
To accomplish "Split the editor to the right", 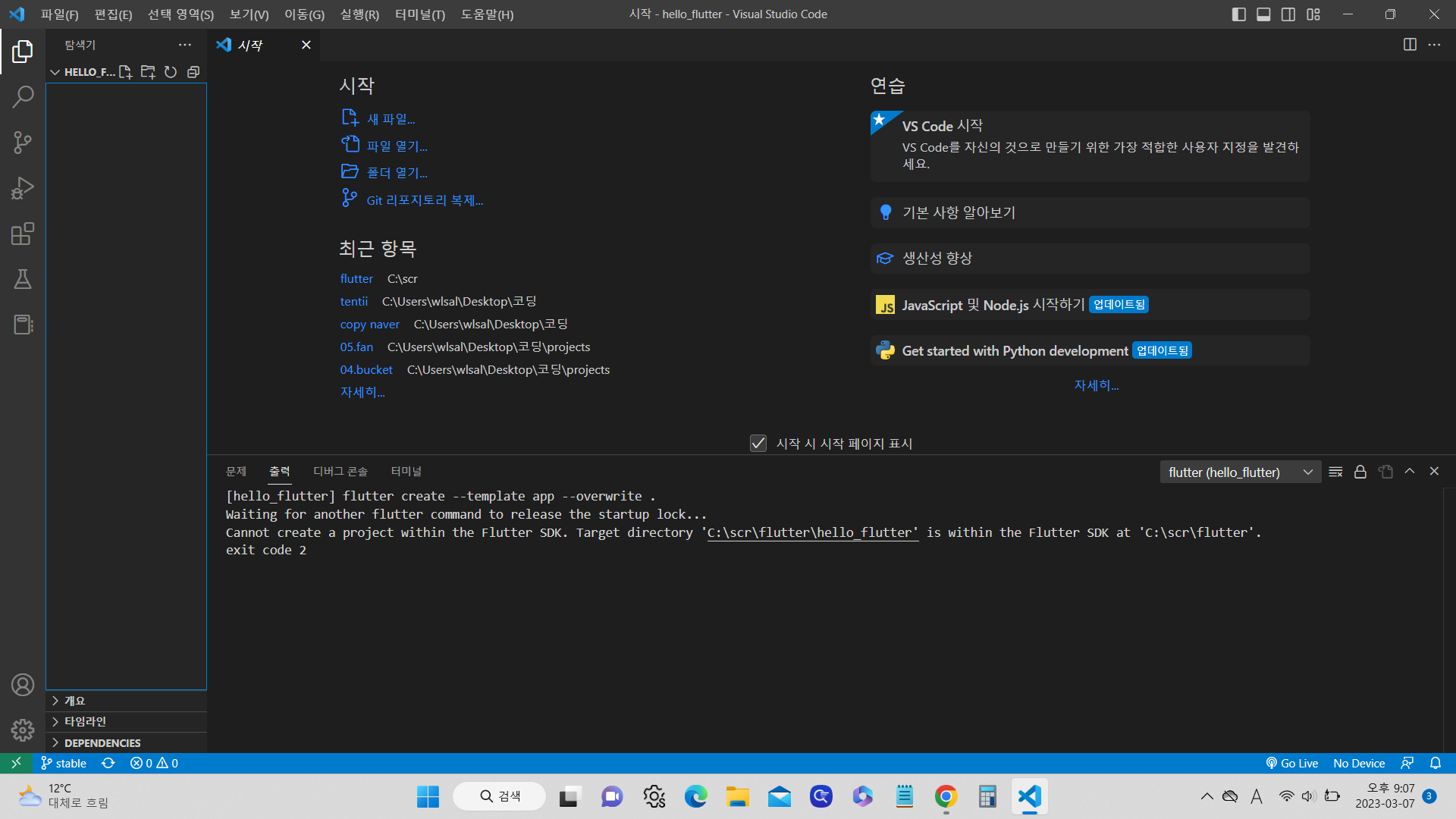I will pyautogui.click(x=1410, y=45).
